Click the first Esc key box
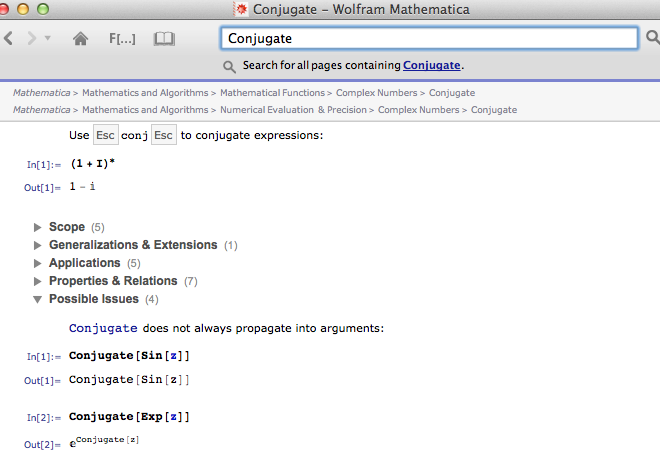660x472 pixels. 106,135
